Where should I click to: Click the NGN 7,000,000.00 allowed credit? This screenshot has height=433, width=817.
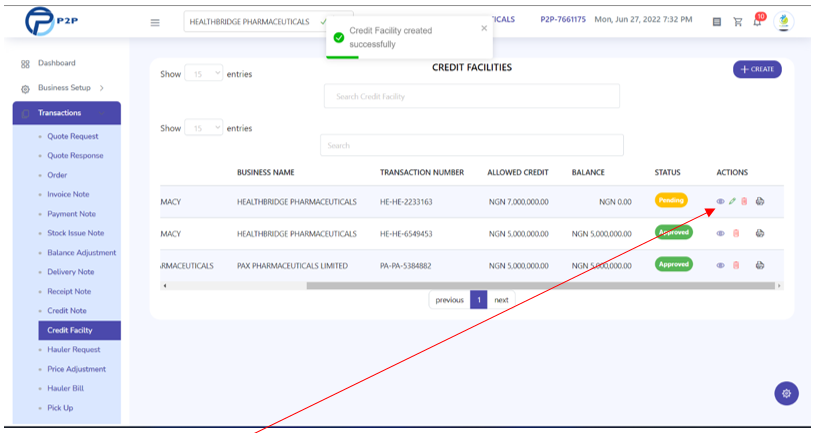coord(518,202)
